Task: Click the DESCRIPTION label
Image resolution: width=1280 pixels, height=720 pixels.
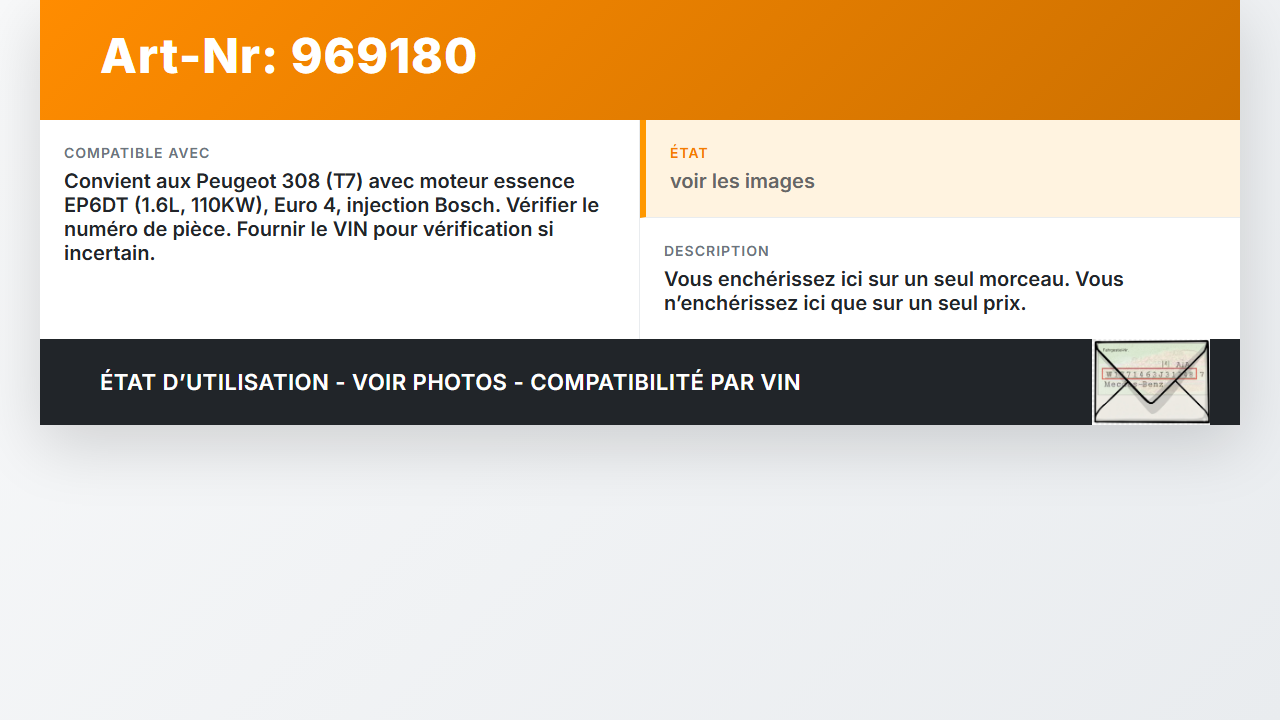Action: coord(717,251)
